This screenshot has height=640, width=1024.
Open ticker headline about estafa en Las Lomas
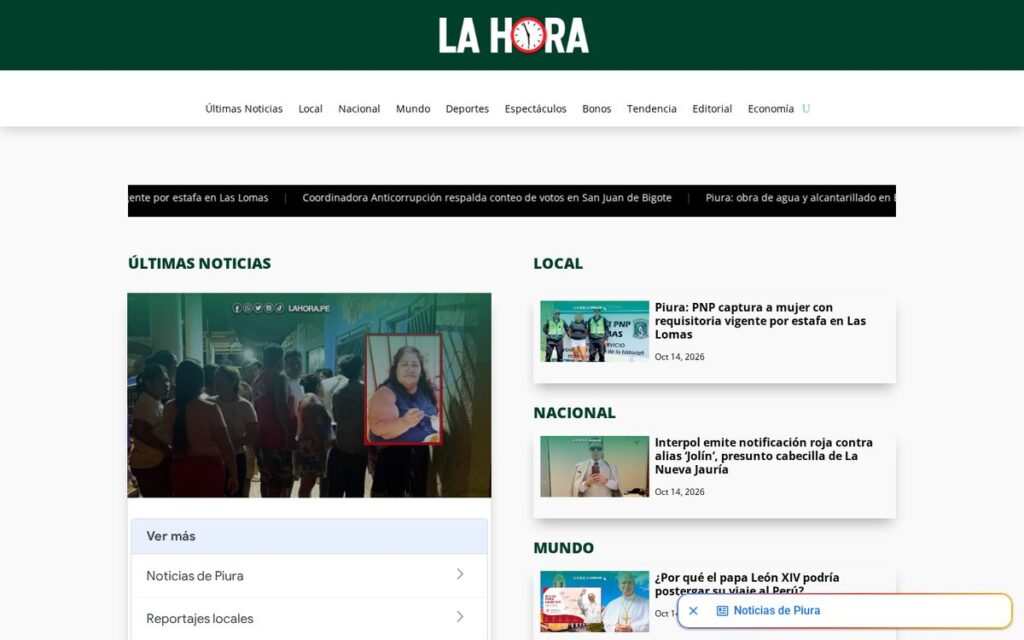198,198
